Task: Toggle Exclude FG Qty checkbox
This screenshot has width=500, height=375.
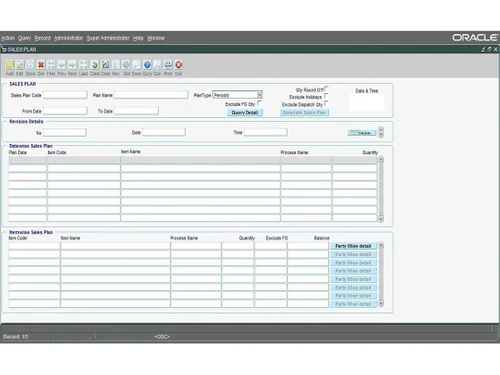Action: [x=259, y=103]
